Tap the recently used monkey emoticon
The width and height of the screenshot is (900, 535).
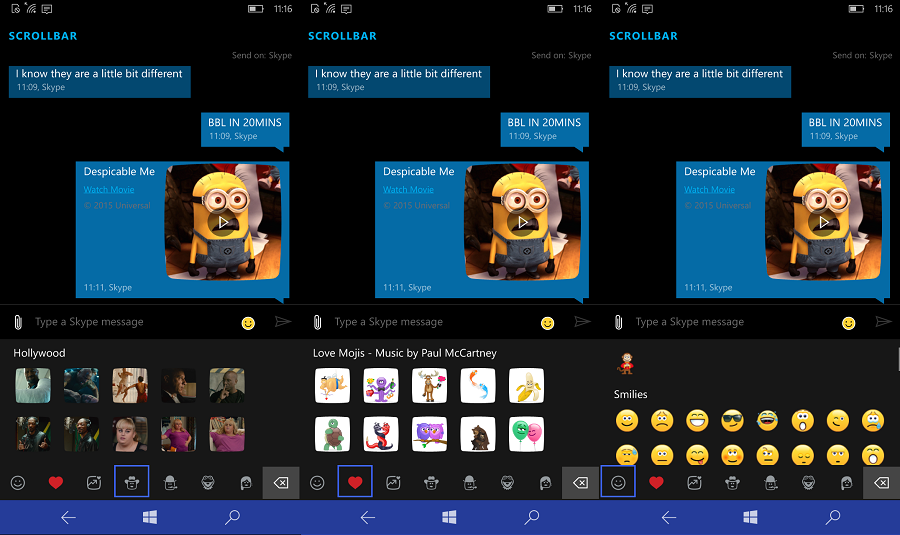coord(626,363)
